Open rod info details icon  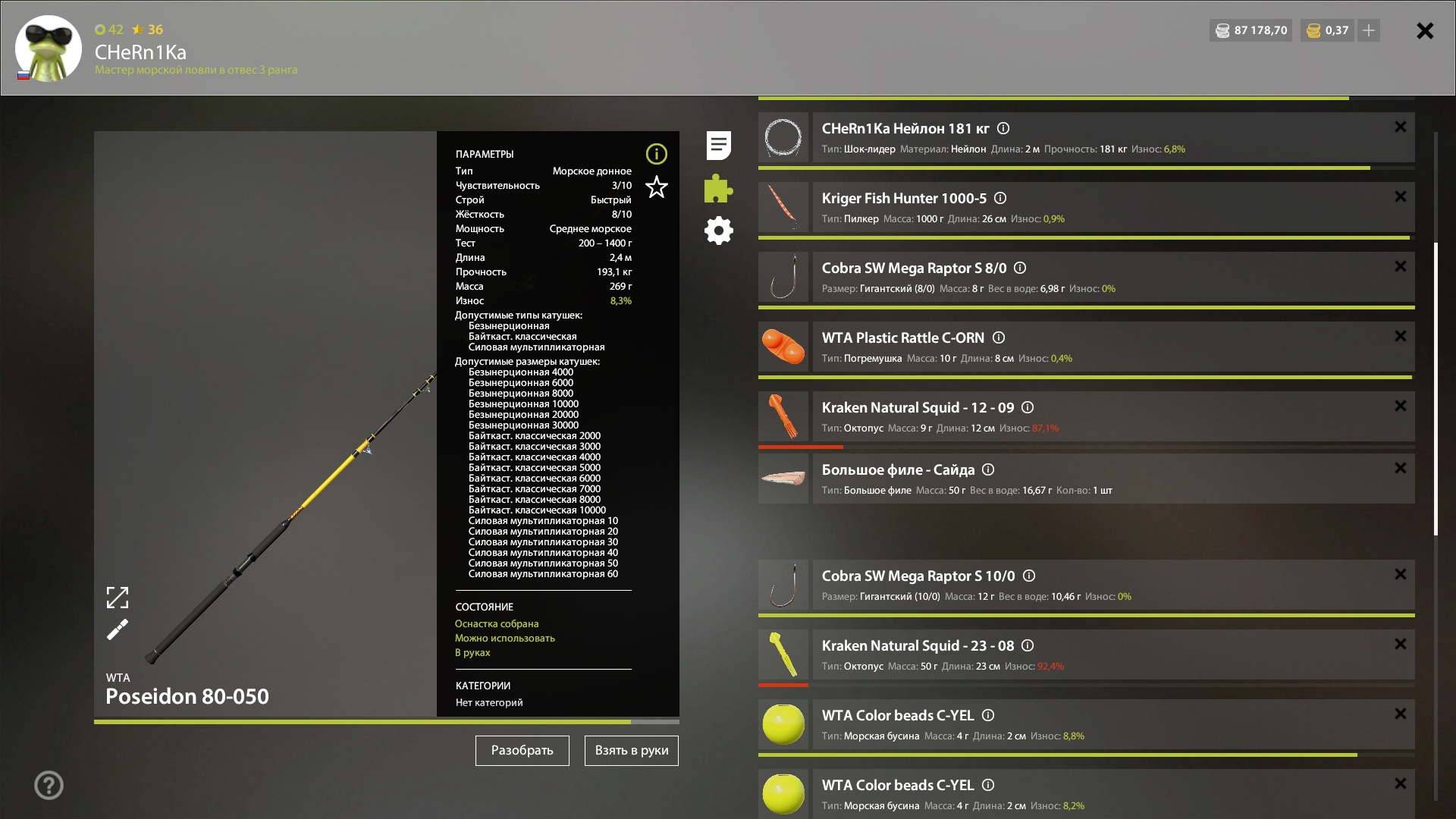point(656,154)
